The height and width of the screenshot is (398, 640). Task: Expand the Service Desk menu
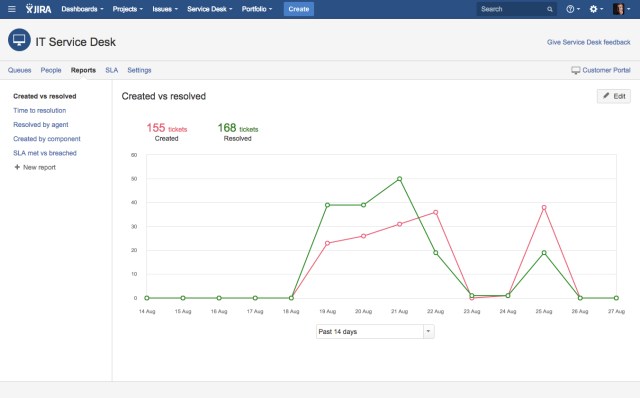coord(209,9)
